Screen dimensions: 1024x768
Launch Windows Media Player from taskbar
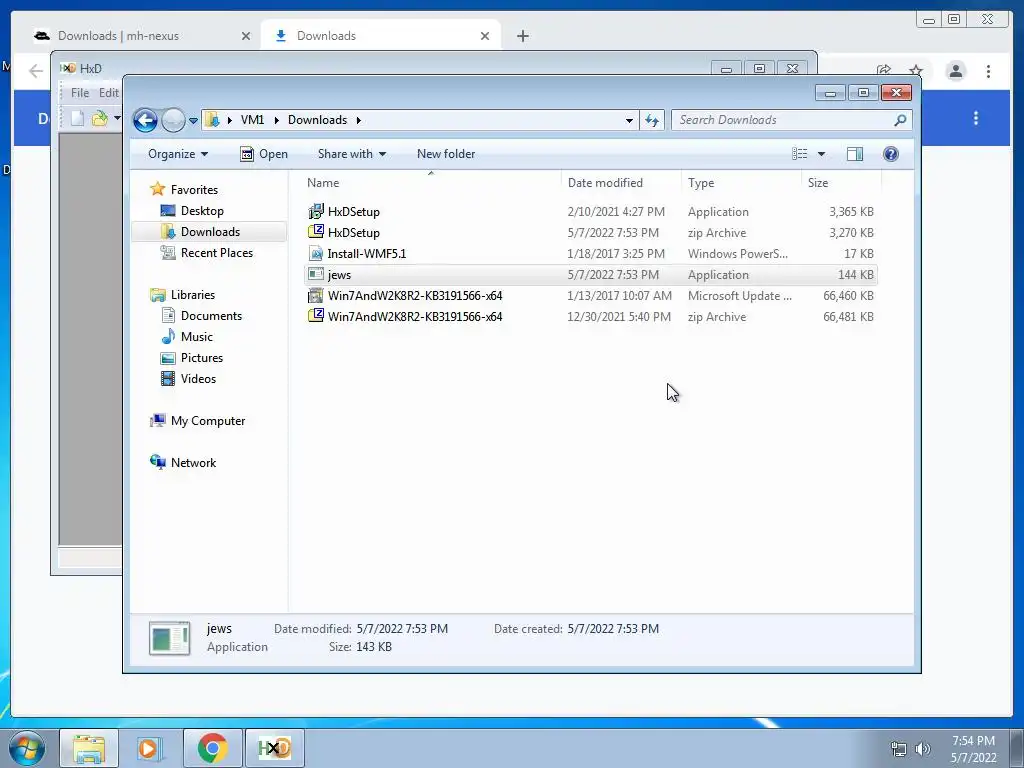click(150, 748)
